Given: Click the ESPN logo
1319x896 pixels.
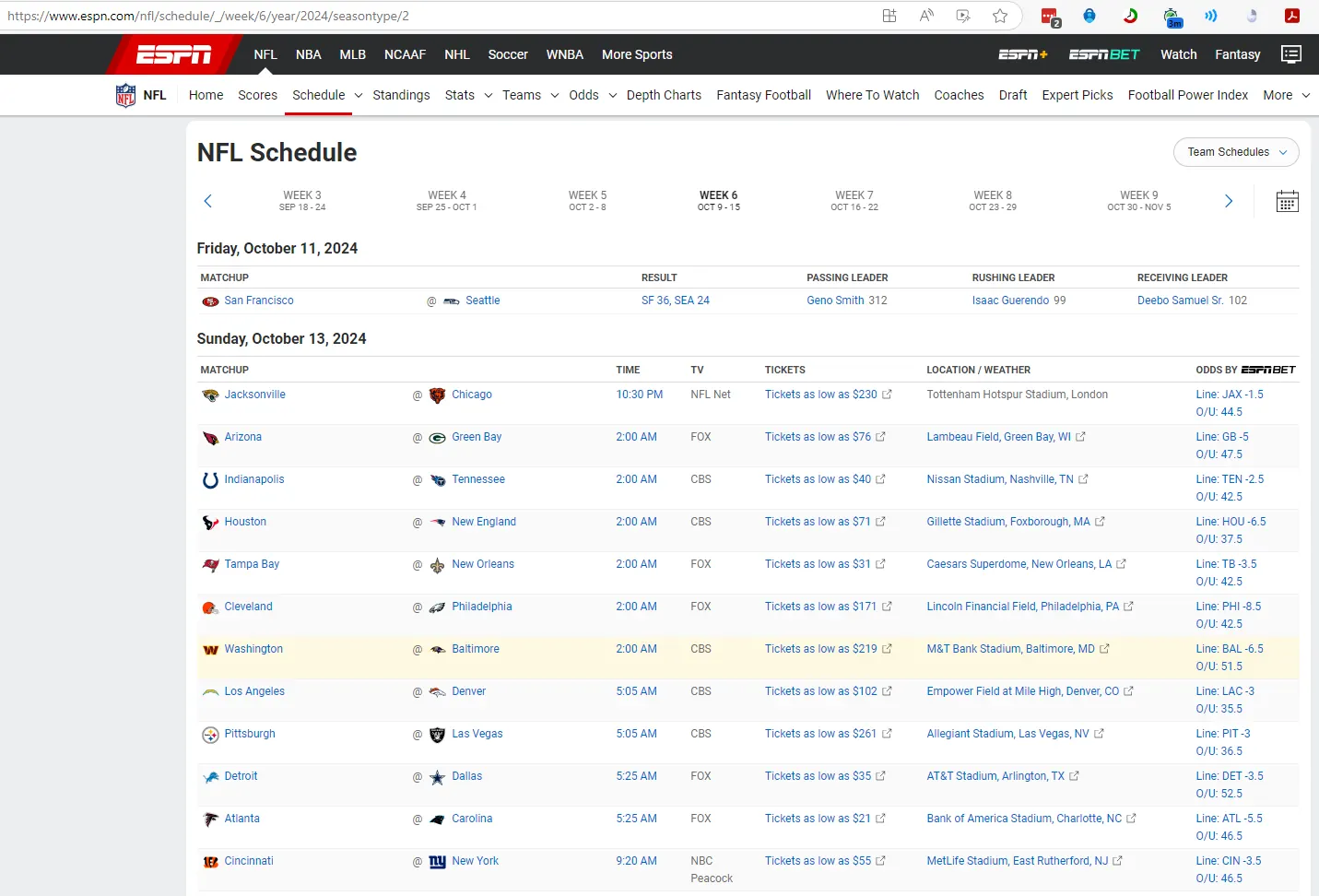Looking at the screenshot, I should tap(174, 55).
